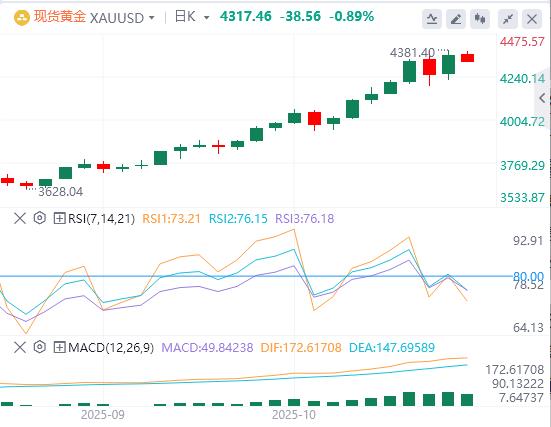Click the MACD axis value 7.64737

click(x=521, y=398)
